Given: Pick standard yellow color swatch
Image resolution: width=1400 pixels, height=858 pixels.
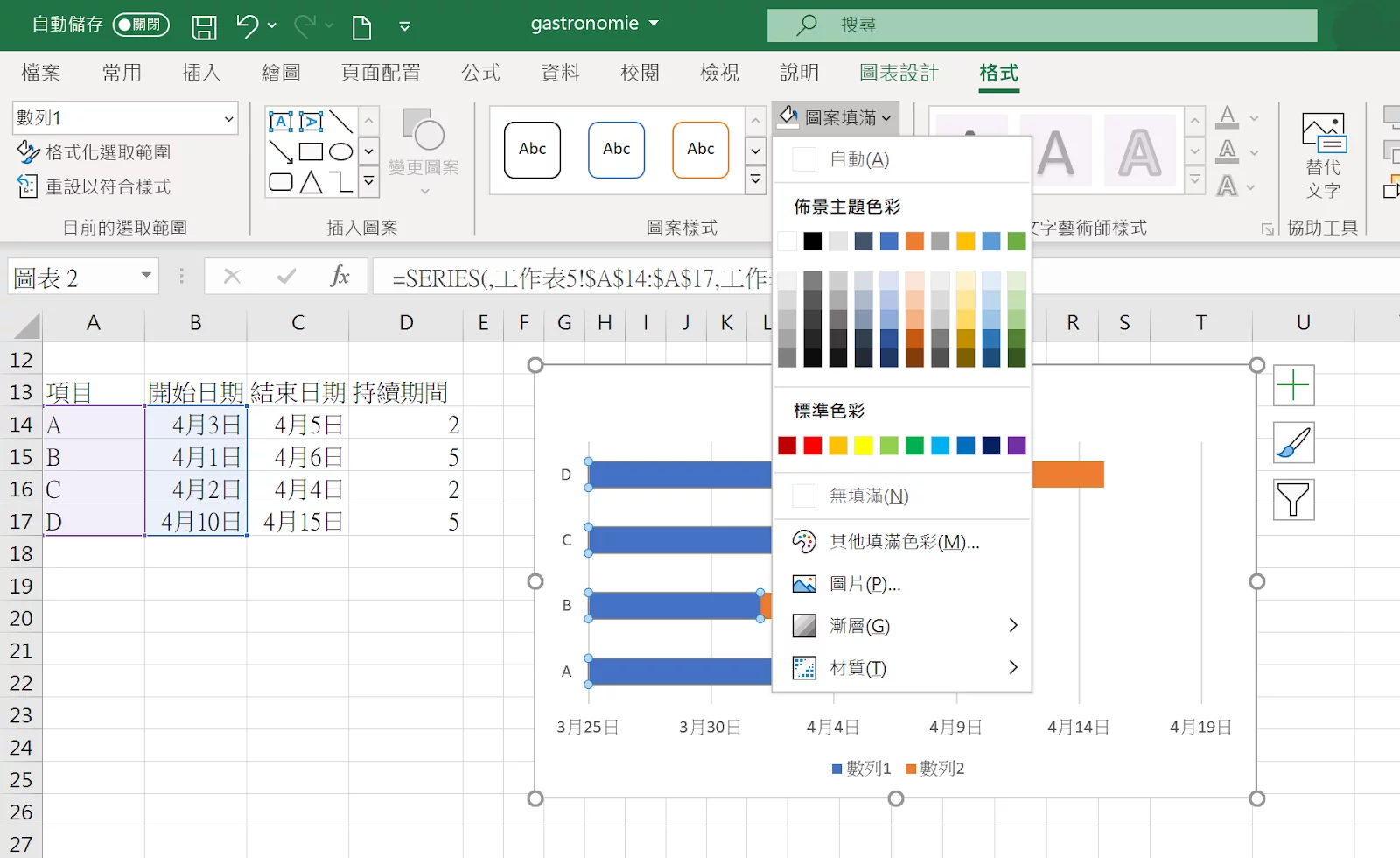Looking at the screenshot, I should 864,446.
